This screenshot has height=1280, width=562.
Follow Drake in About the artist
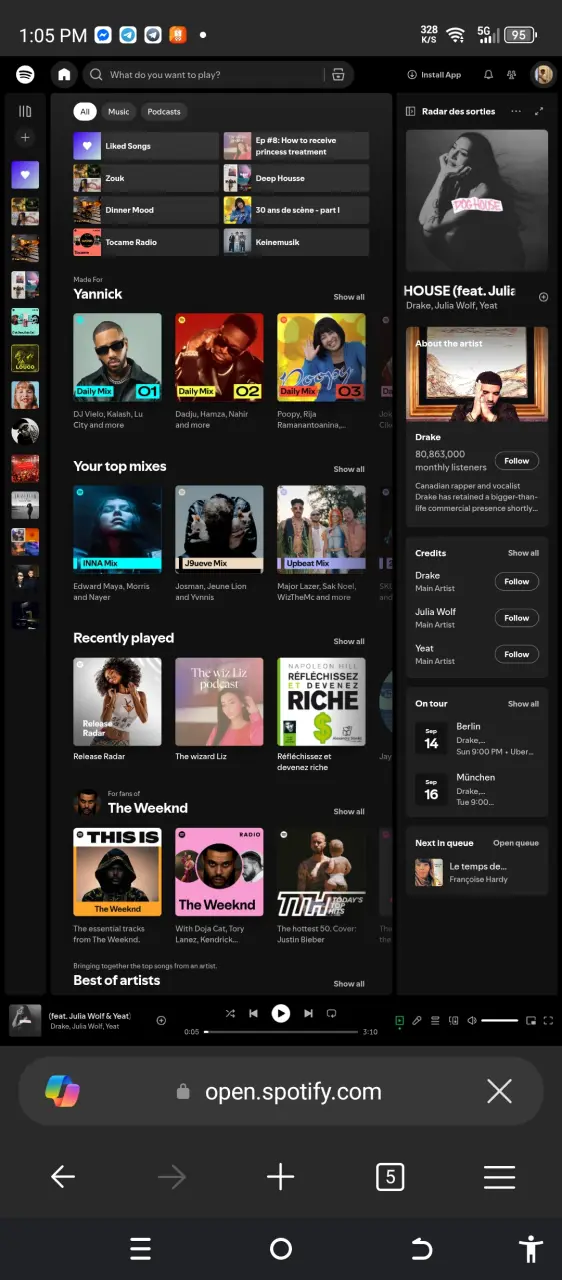click(517, 461)
